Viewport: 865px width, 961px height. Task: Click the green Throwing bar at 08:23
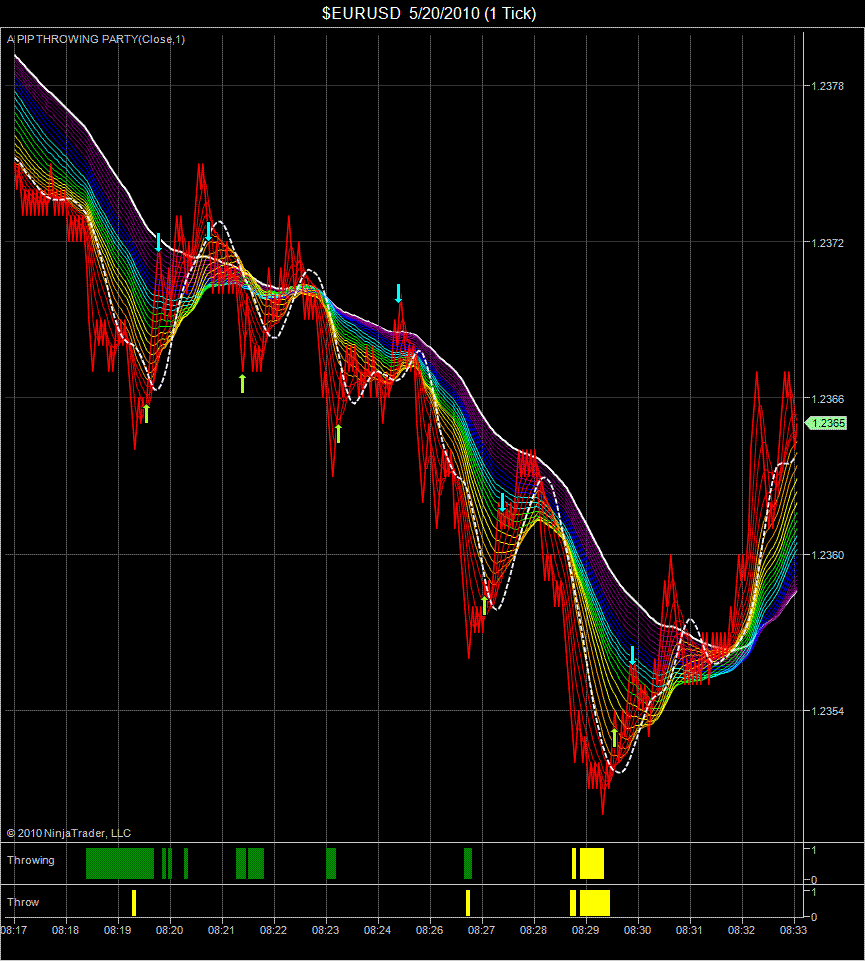(331, 864)
